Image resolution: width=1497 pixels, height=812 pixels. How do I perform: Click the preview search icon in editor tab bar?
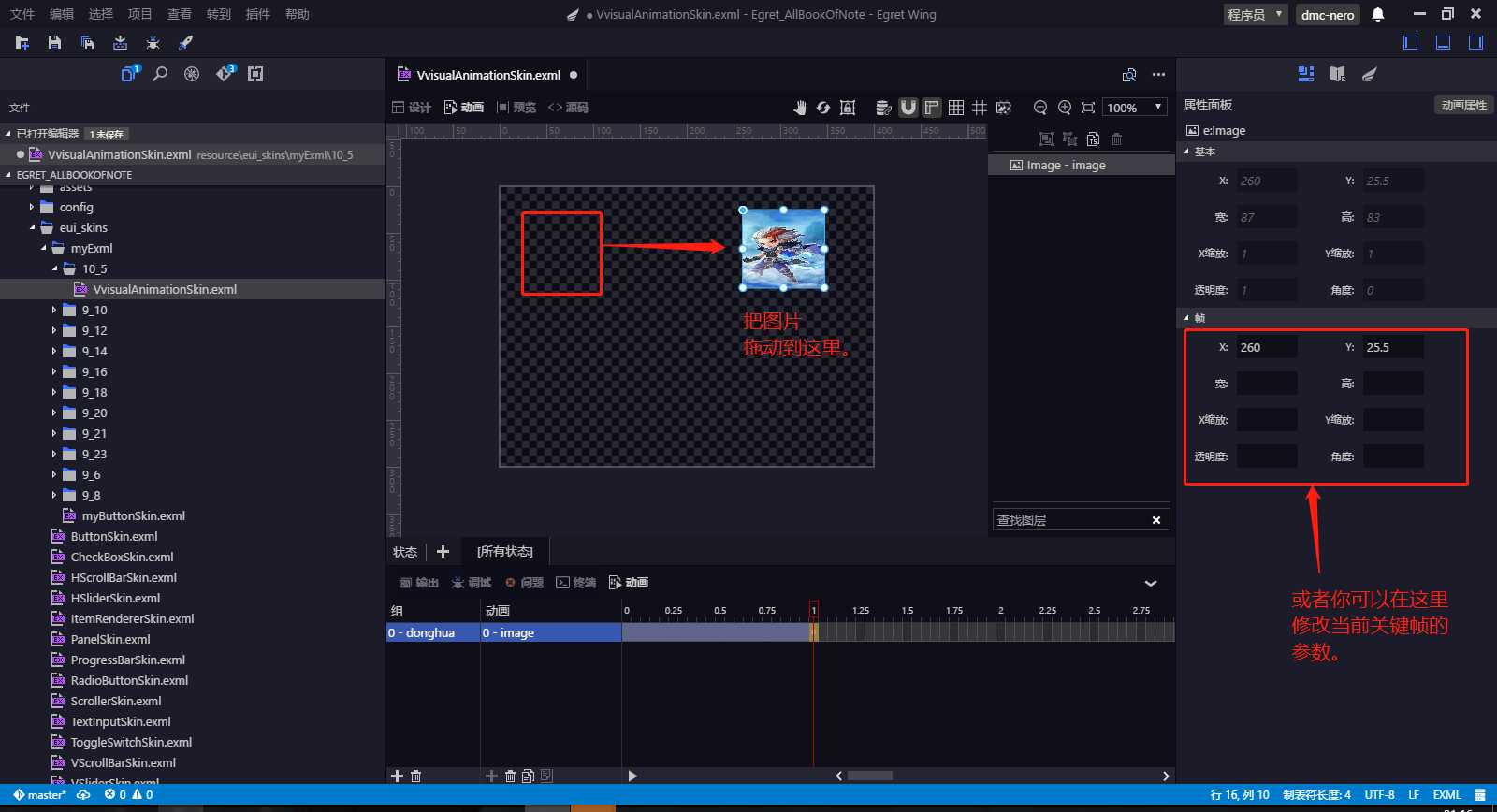pyautogui.click(x=1129, y=75)
